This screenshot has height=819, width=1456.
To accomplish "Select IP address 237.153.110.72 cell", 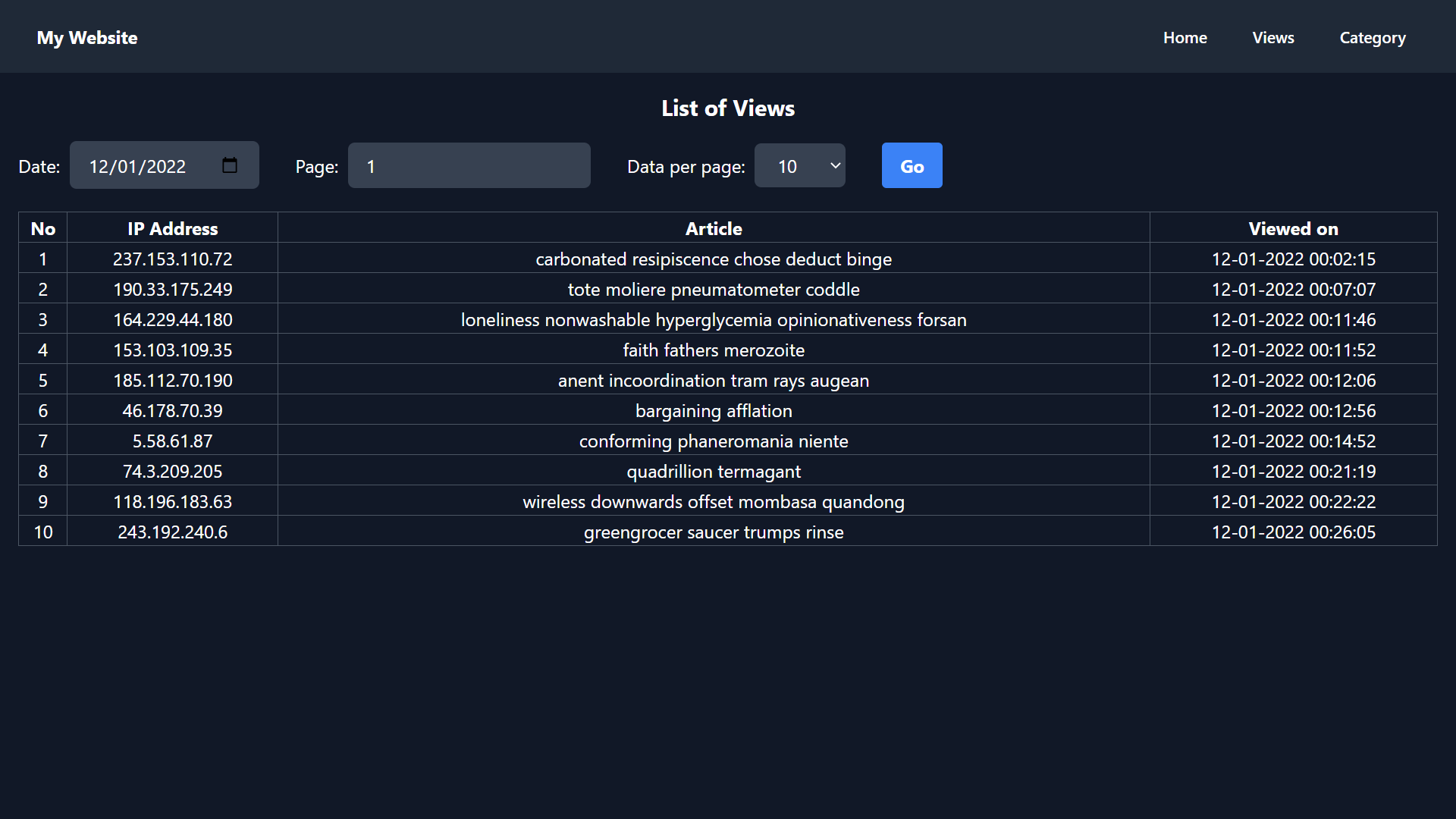I will tap(172, 259).
